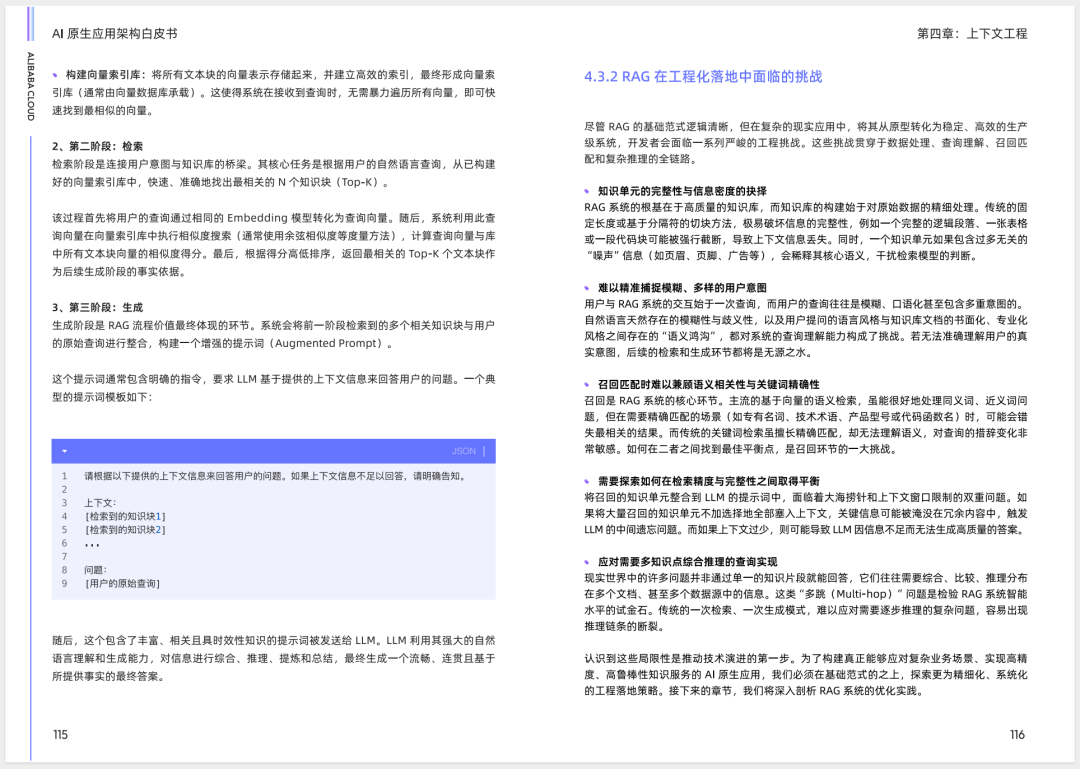The height and width of the screenshot is (769, 1080).
Task: Click the ellipsis on code line 6
Action: pos(92,544)
